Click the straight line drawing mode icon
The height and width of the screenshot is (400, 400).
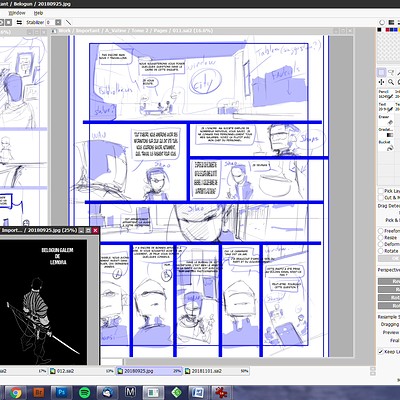coord(68,22)
